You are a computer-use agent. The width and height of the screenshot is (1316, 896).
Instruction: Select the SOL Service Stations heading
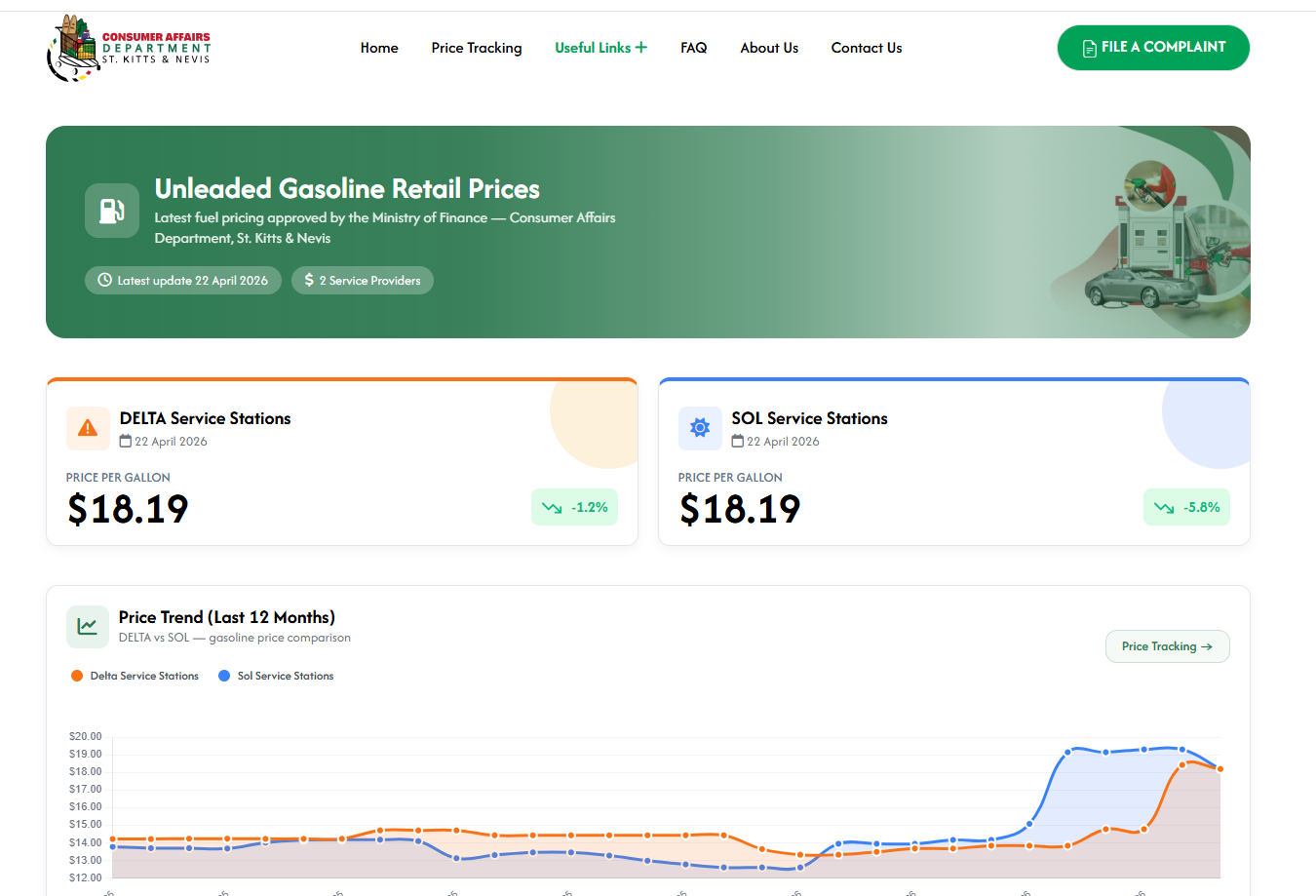809,418
